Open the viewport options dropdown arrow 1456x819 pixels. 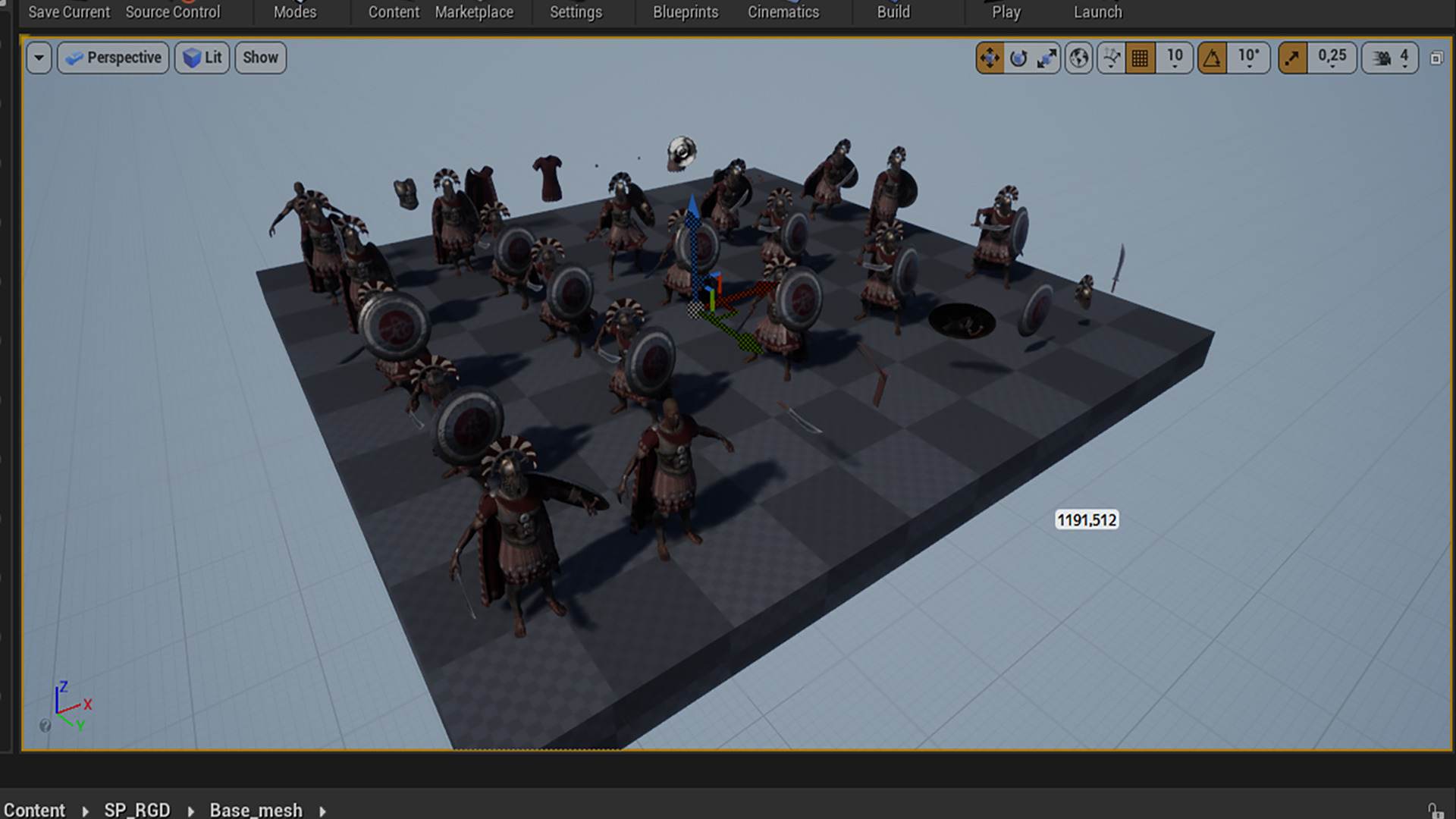pos(39,58)
